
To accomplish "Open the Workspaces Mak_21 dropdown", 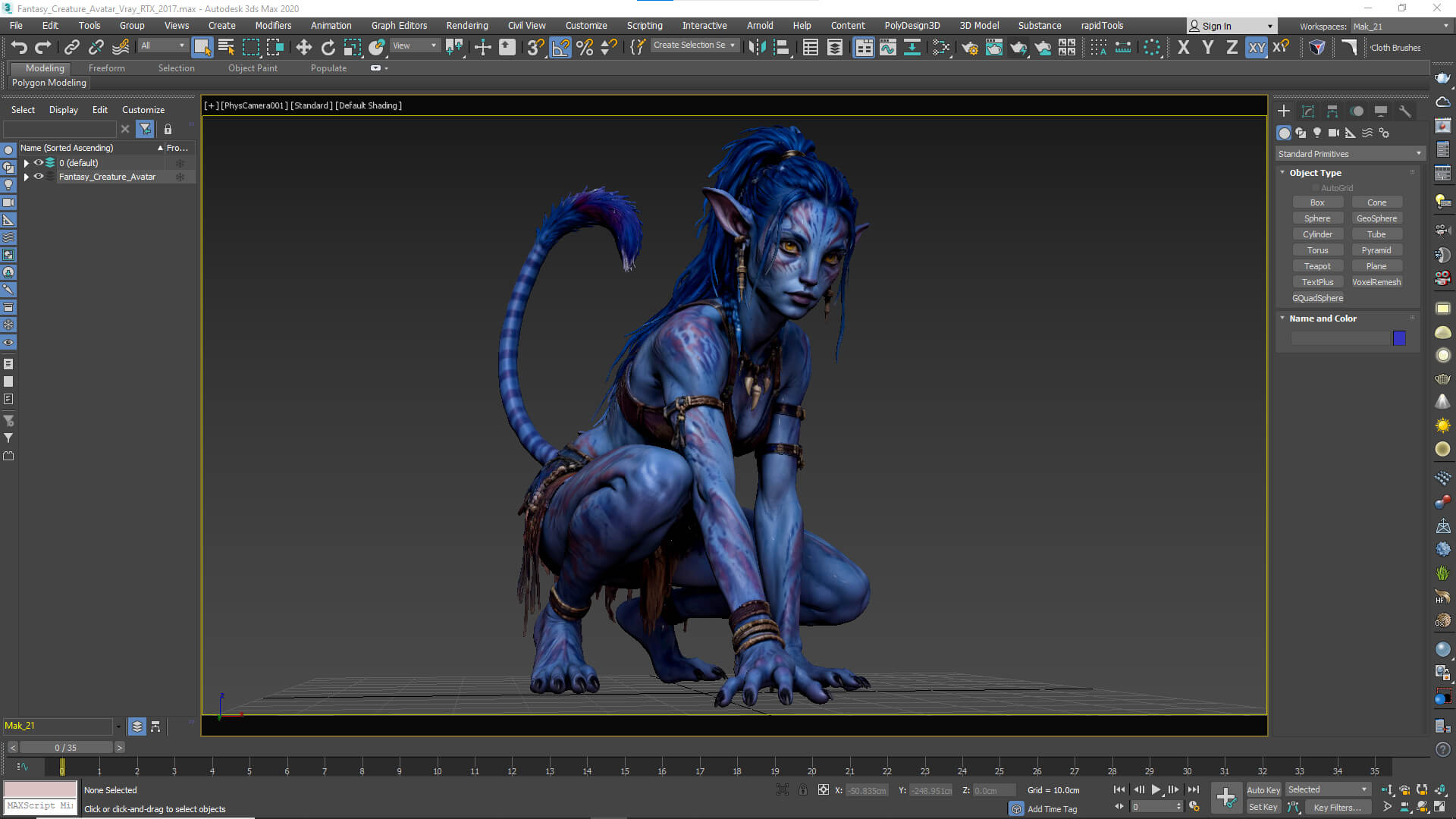I will pyautogui.click(x=1400, y=26).
